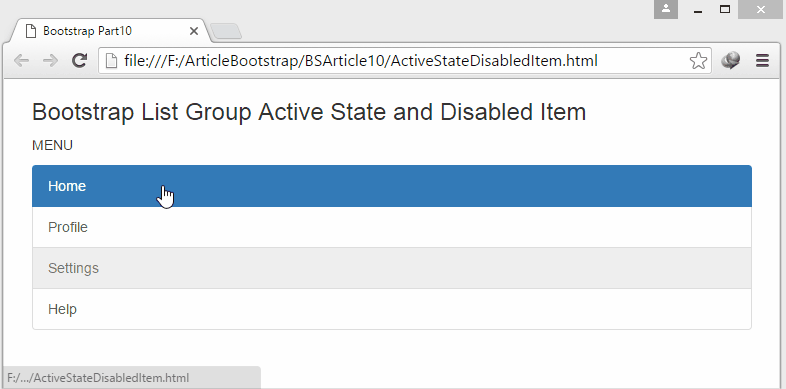Image resolution: width=786 pixels, height=389 pixels.
Task: Click the browser back arrow
Action: coord(22,61)
